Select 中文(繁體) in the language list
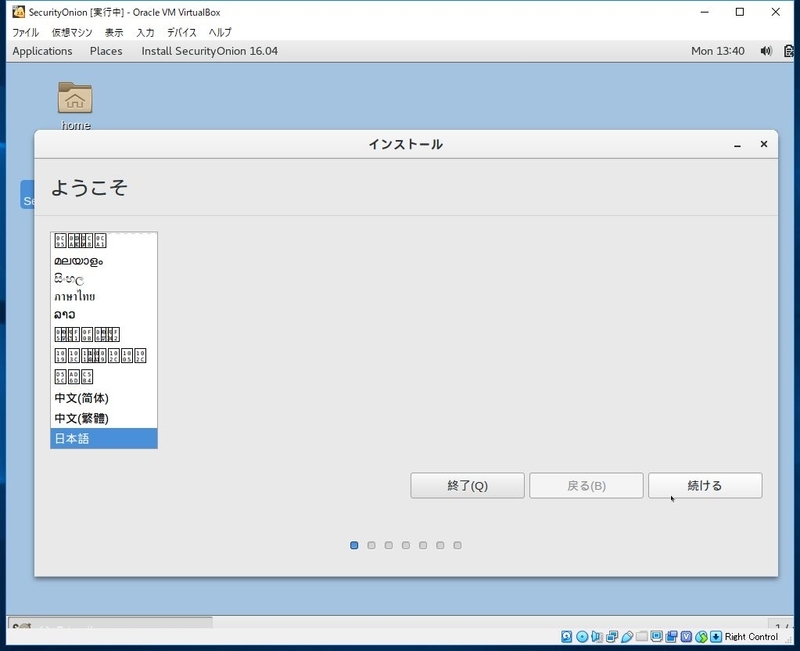The image size is (800, 651). click(104, 418)
